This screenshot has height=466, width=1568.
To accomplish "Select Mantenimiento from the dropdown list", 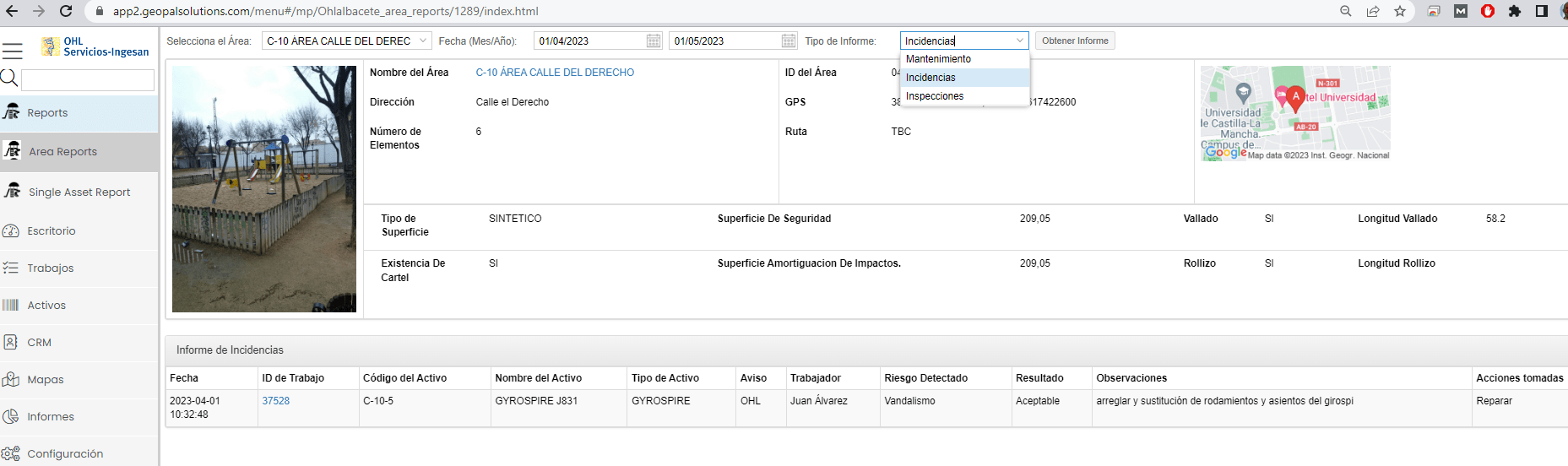I will tap(938, 59).
